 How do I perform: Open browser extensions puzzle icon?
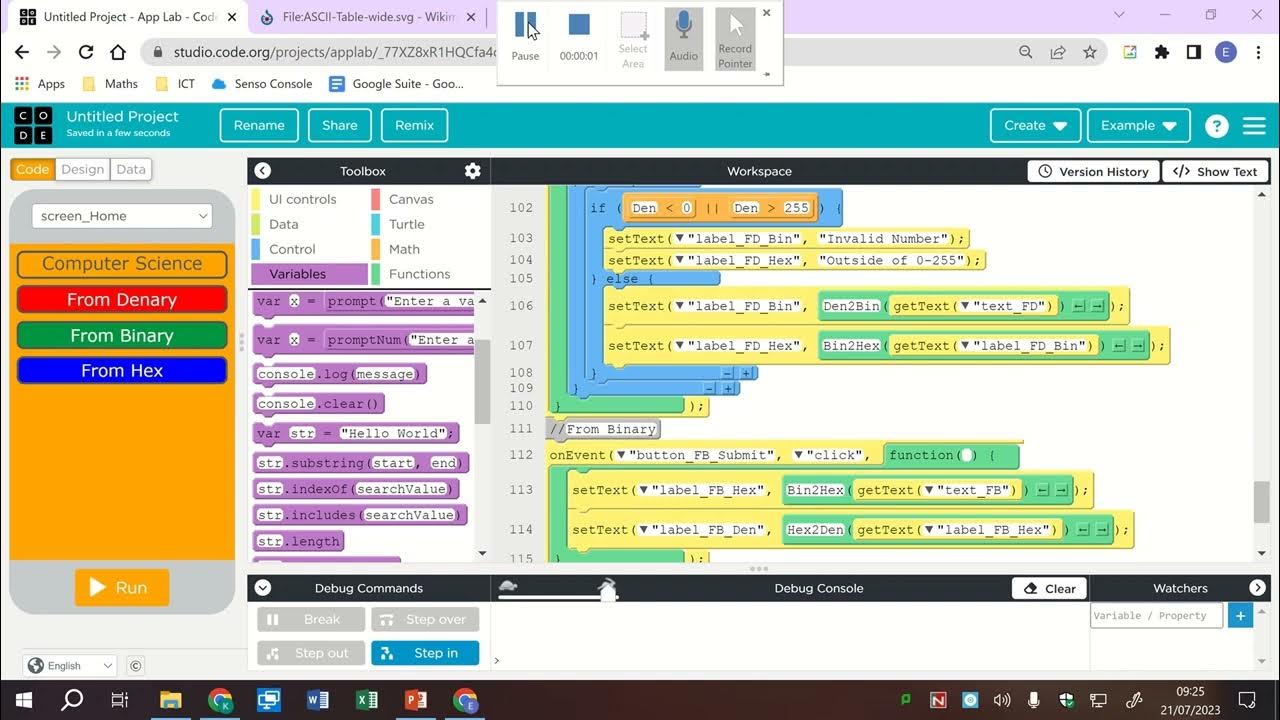click(1161, 52)
